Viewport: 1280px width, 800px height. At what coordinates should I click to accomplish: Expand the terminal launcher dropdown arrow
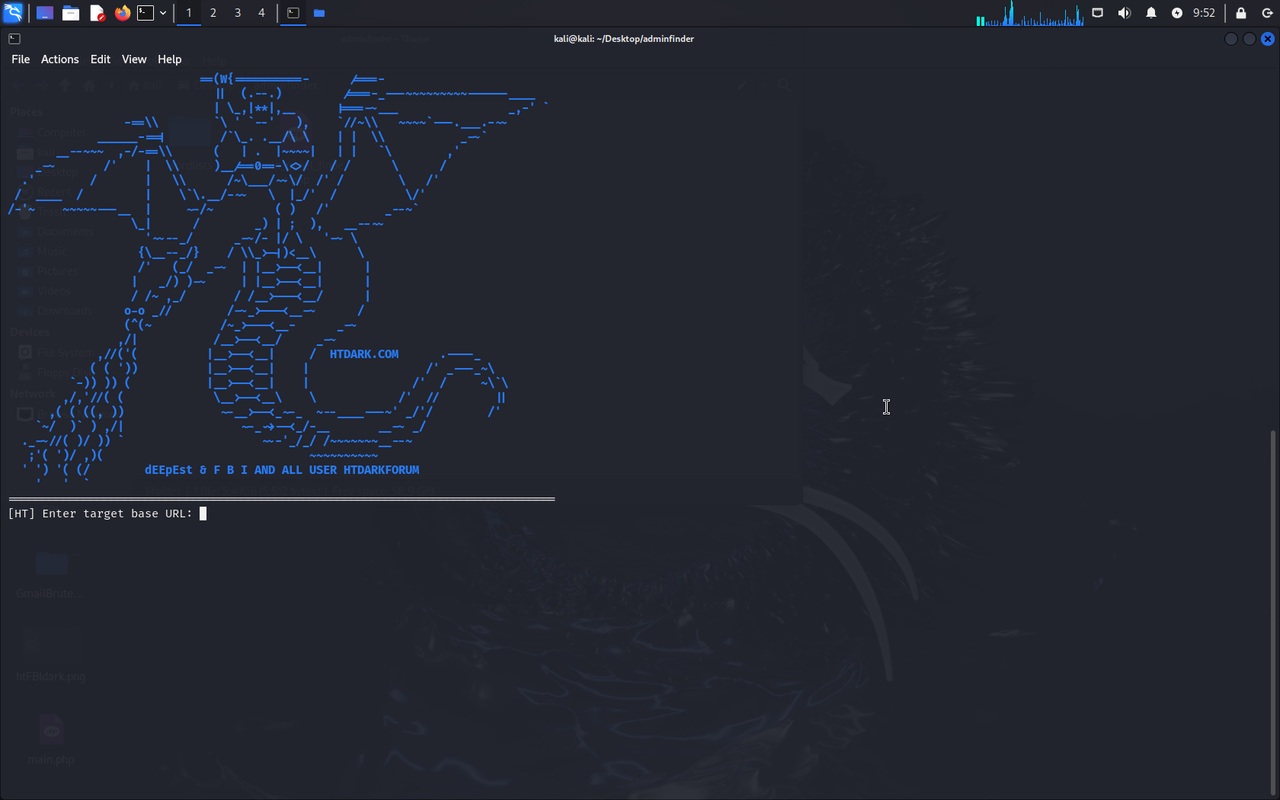(x=163, y=13)
